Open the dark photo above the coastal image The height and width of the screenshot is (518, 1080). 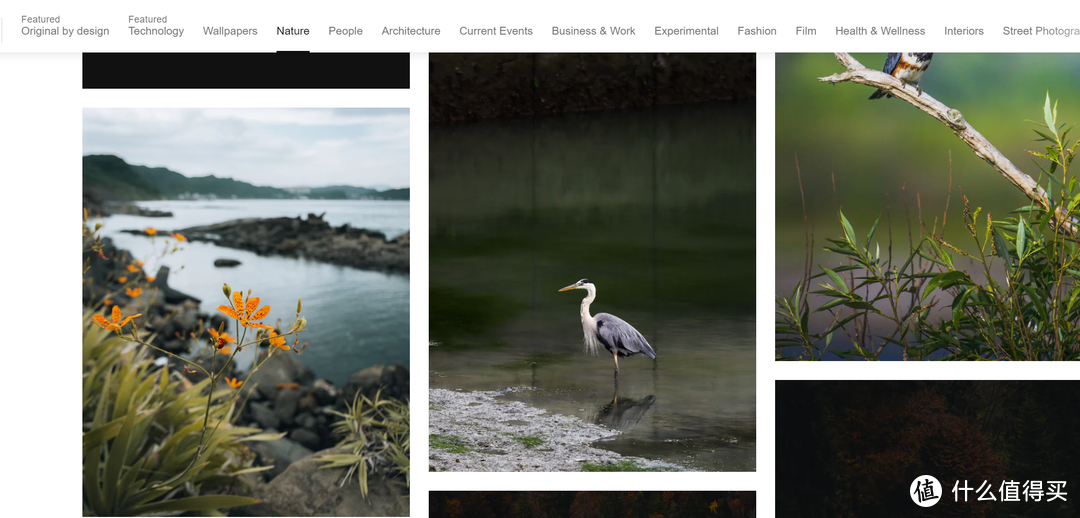point(246,70)
